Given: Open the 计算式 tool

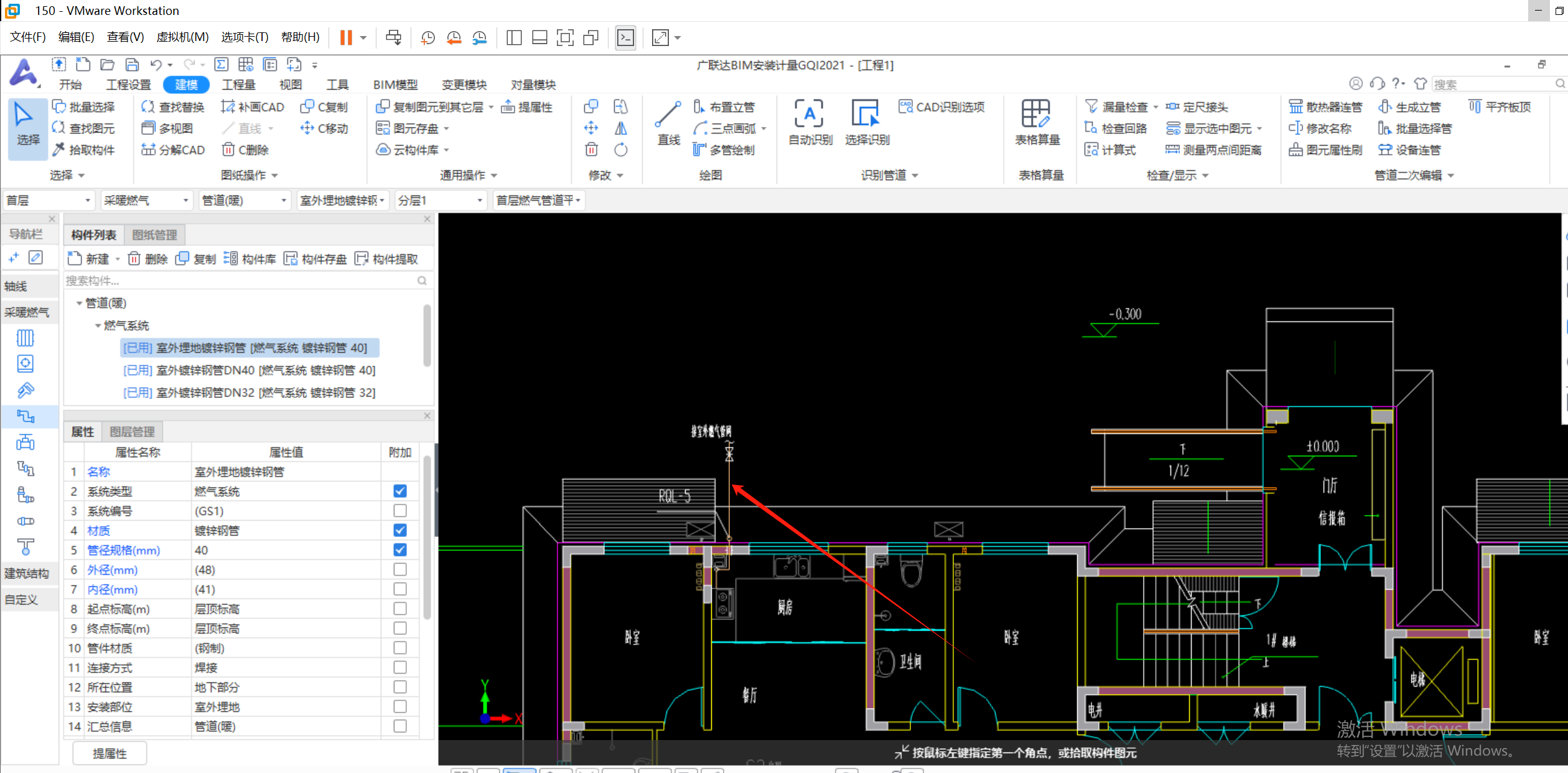Looking at the screenshot, I should pos(1110,150).
